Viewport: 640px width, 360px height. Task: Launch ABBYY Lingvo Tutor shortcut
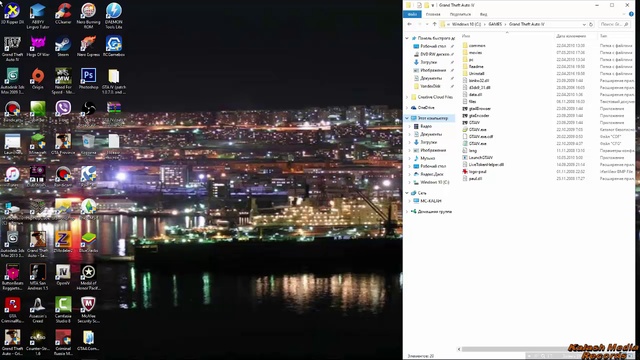(x=38, y=16)
